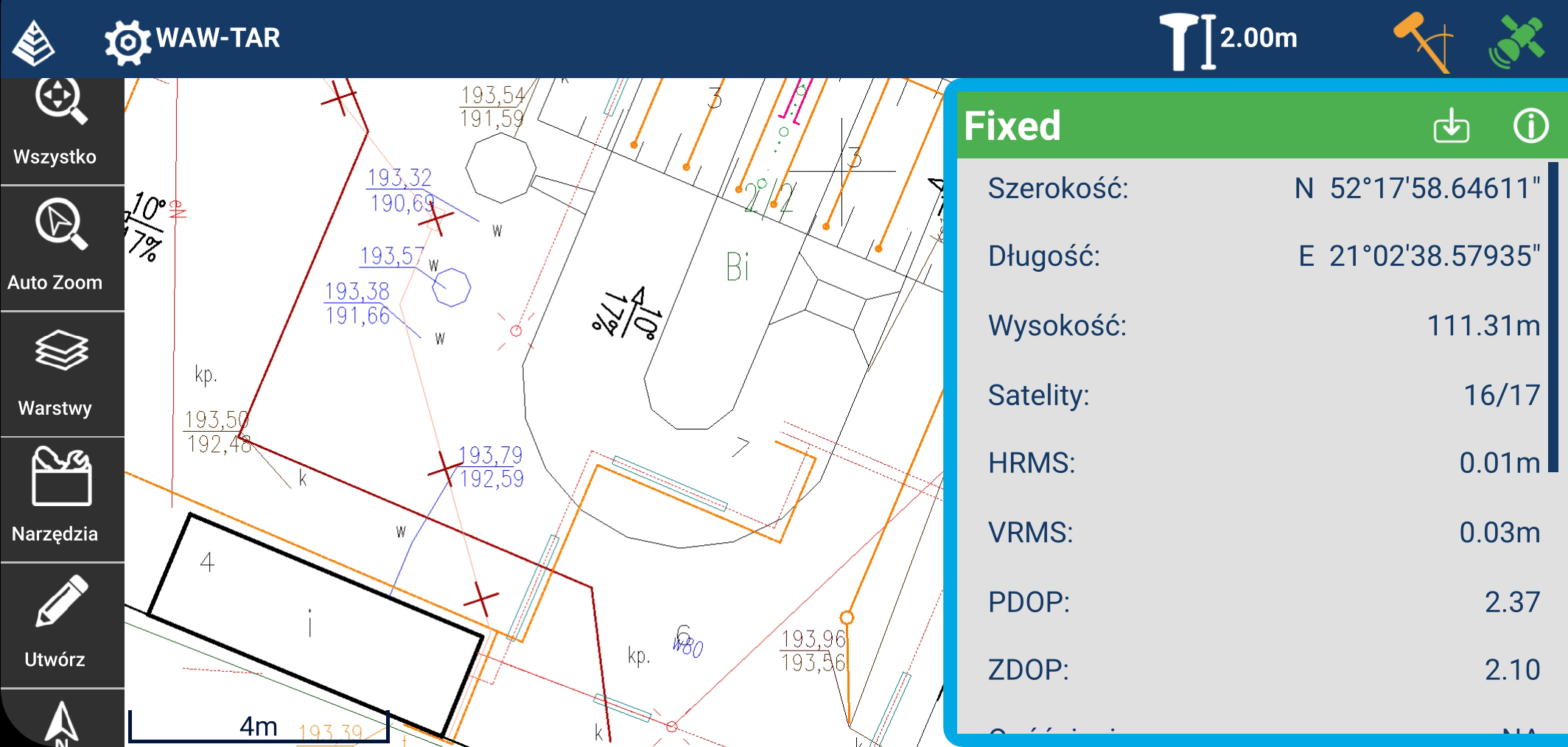
Task: Select the Szerokość latitude value
Action: 1417,189
